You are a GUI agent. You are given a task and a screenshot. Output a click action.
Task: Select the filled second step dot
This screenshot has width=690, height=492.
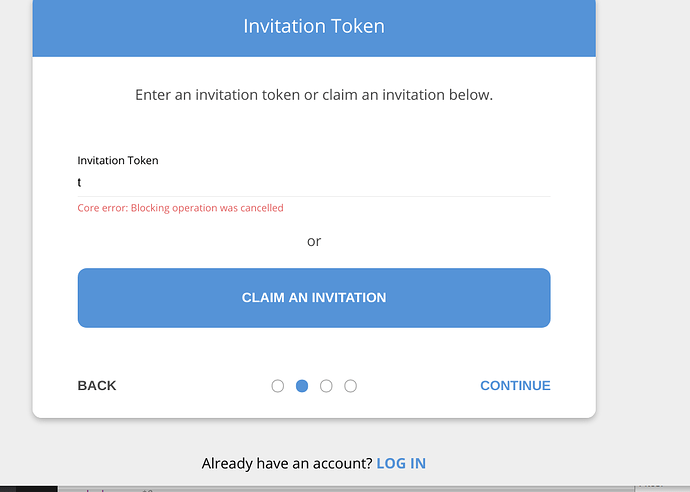tap(302, 386)
